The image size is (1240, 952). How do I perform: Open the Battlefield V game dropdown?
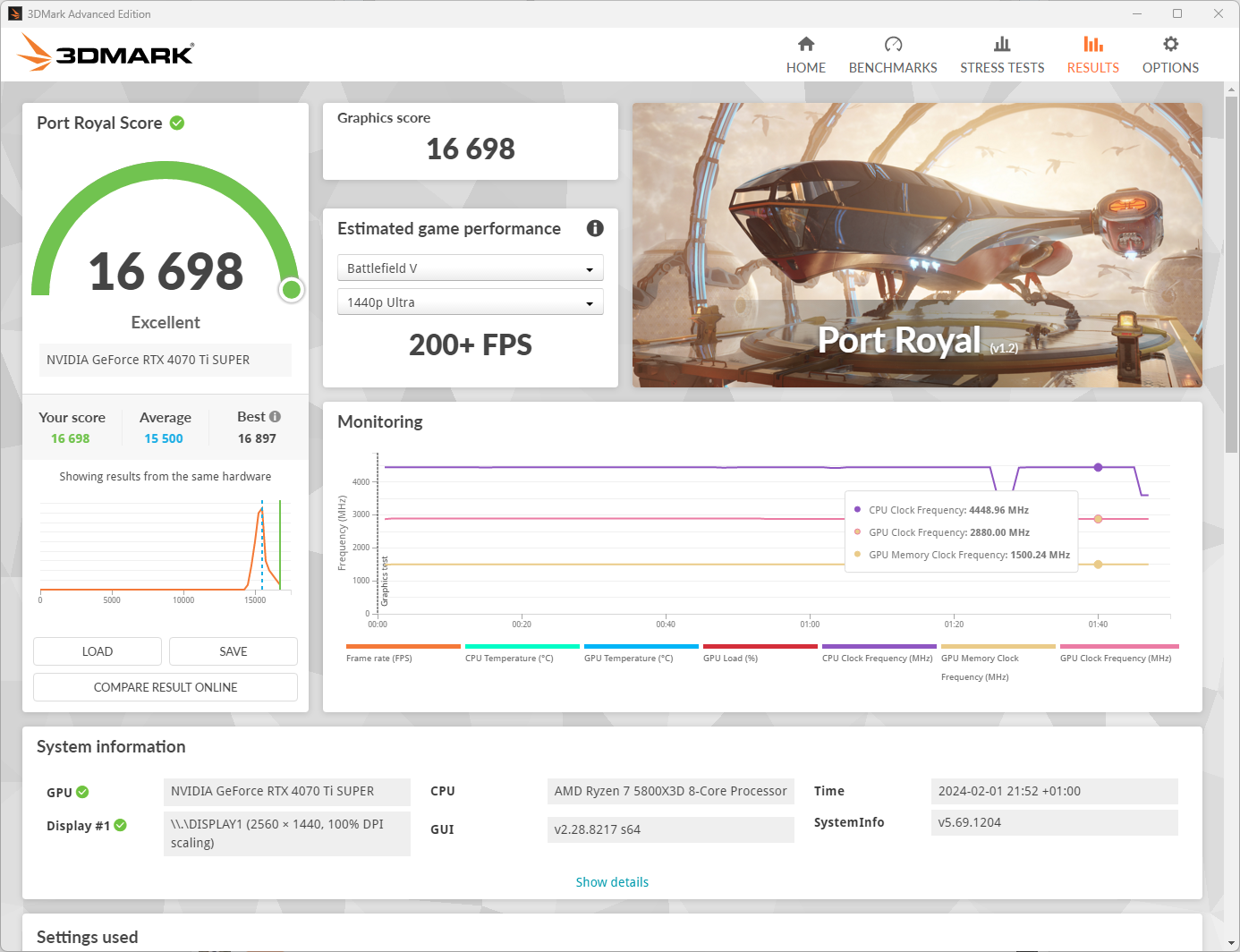pos(471,268)
